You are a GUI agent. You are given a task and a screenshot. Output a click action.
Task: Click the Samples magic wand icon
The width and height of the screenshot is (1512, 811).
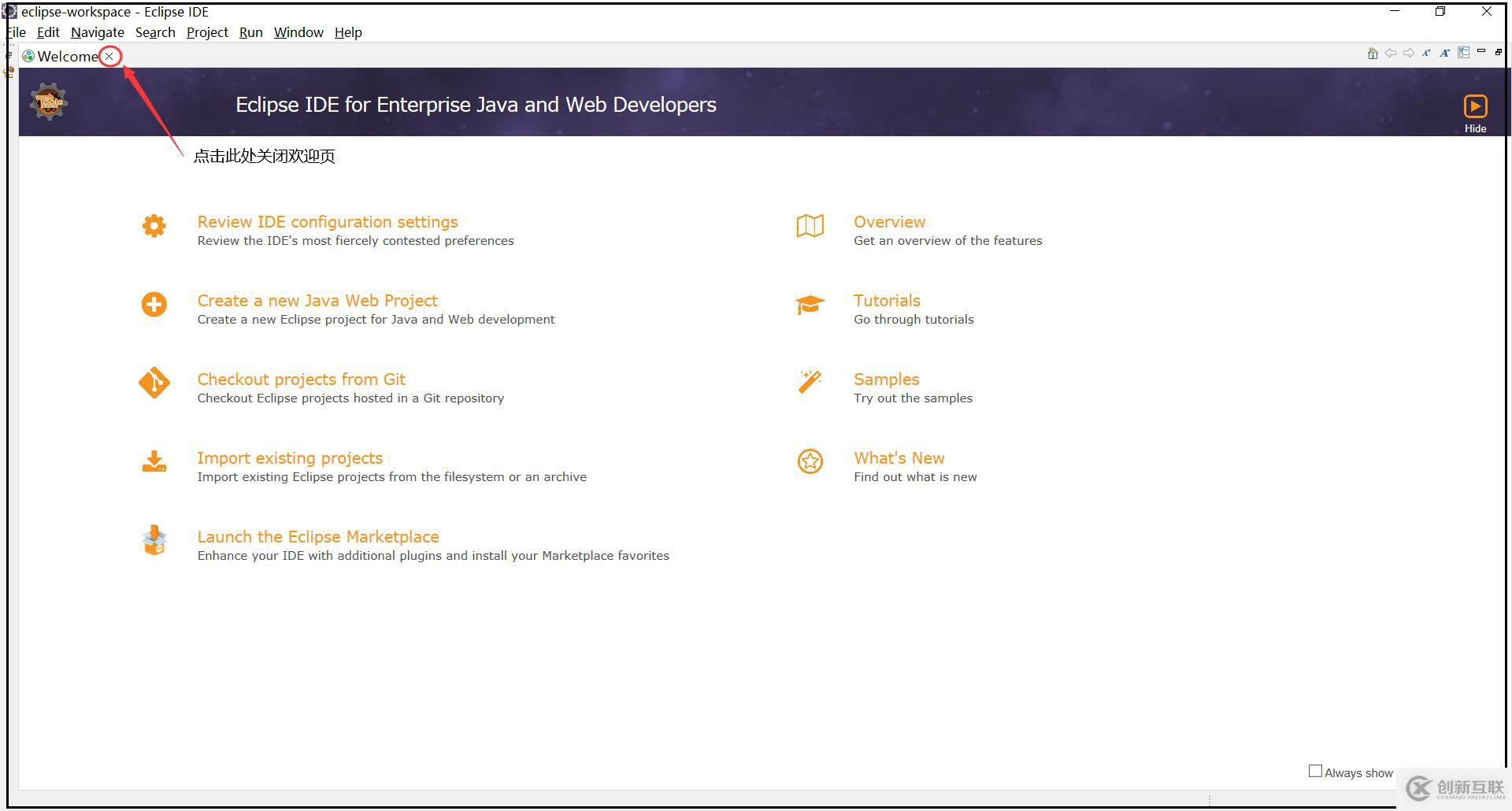tap(810, 382)
